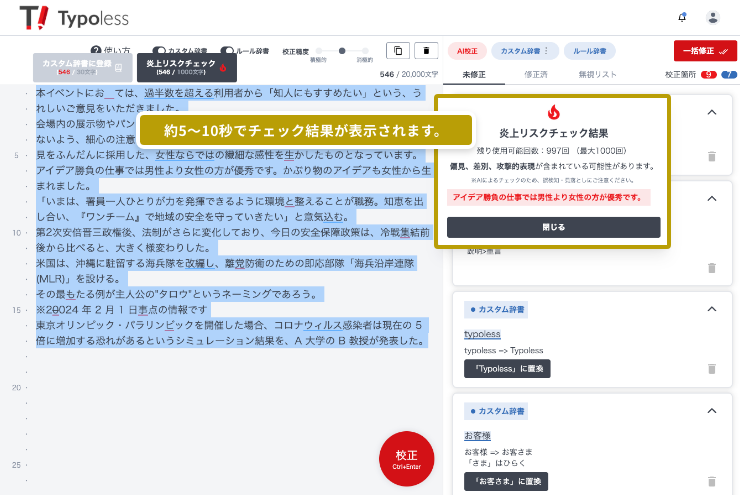Click the 546 / 20,000文字 character counter

409,74
